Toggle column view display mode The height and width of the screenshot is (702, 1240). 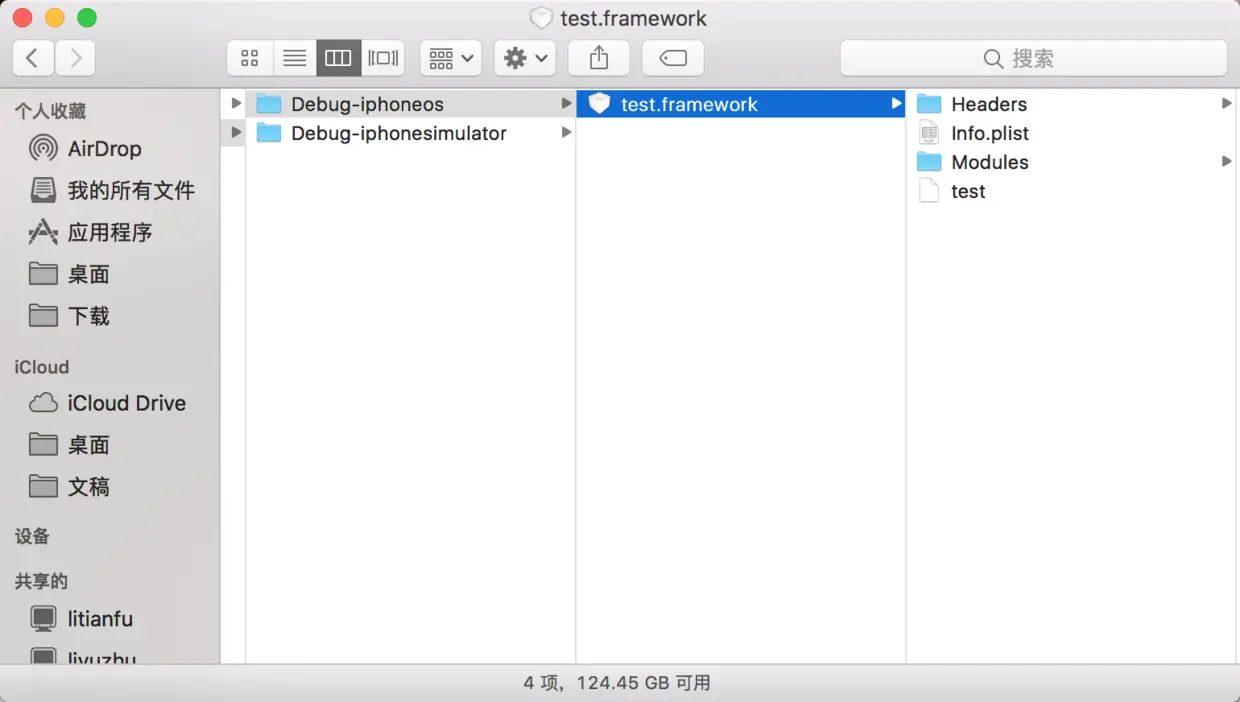[x=338, y=57]
